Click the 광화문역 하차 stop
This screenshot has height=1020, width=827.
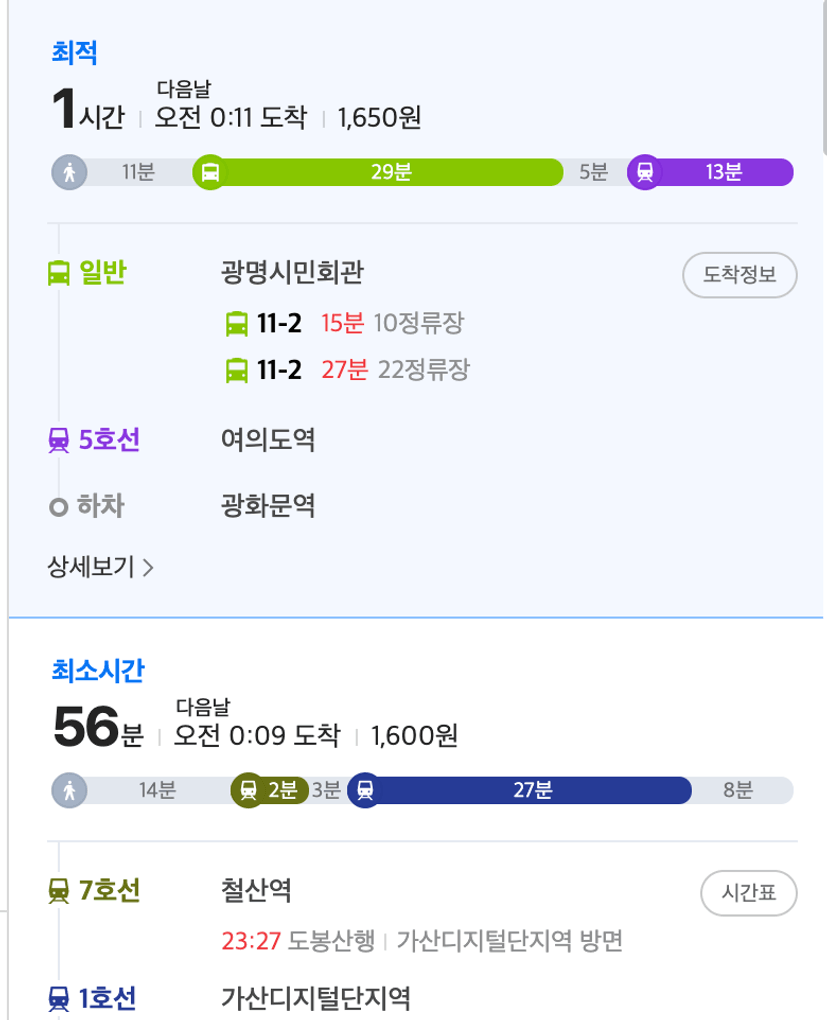pos(268,505)
